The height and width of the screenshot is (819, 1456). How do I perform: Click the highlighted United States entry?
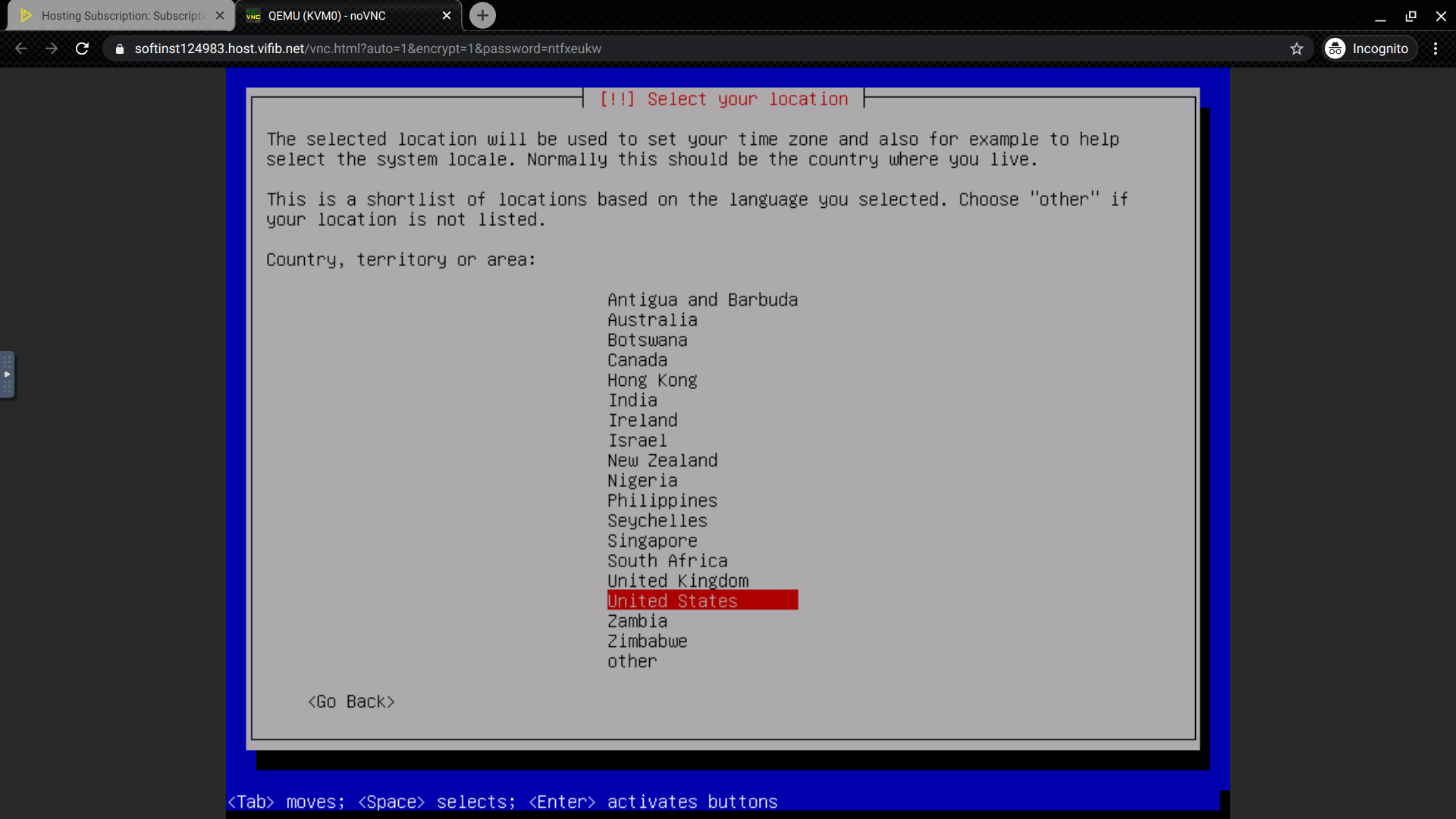702,601
